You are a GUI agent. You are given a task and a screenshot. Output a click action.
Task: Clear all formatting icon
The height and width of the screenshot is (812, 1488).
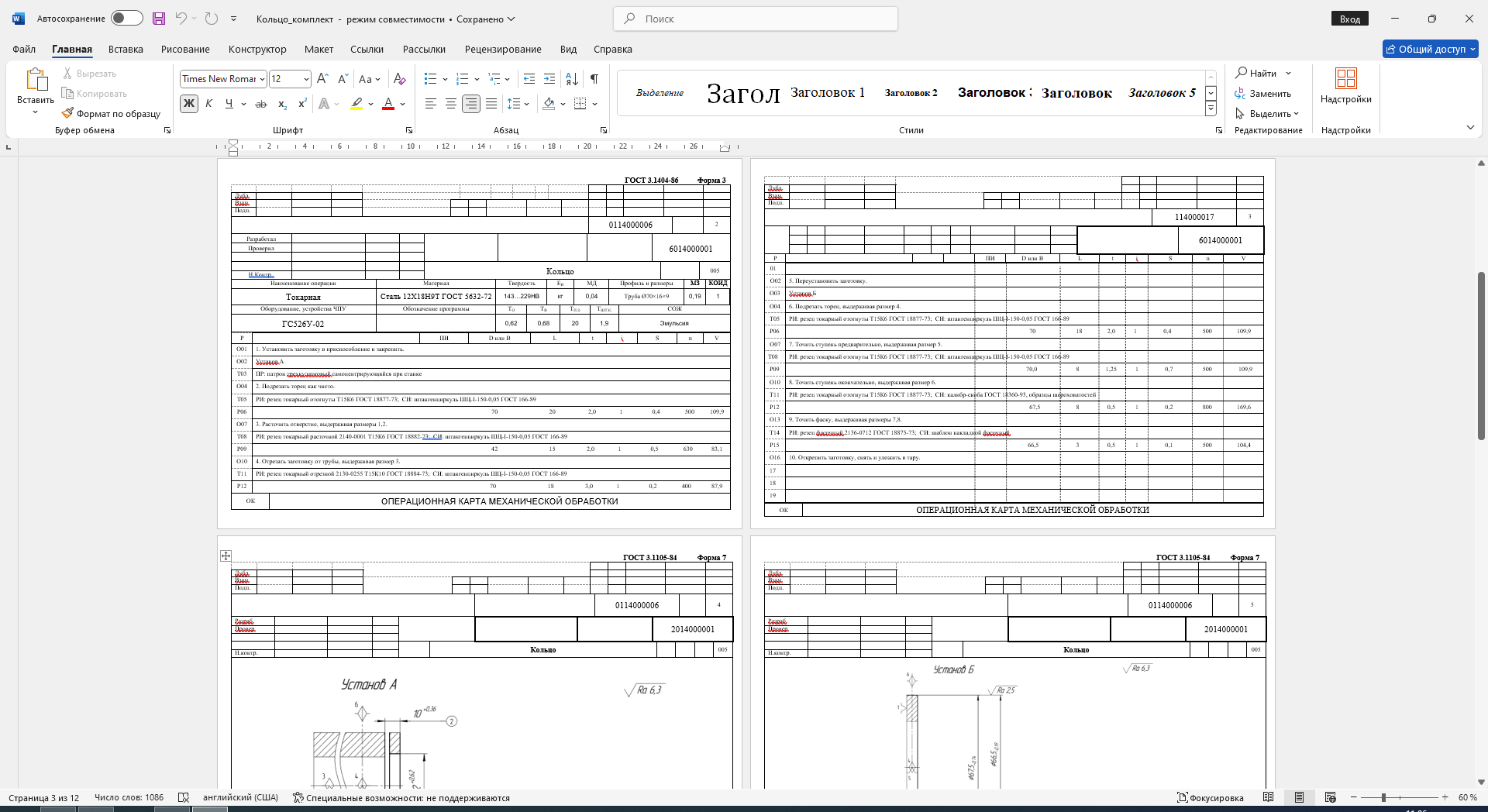(399, 79)
